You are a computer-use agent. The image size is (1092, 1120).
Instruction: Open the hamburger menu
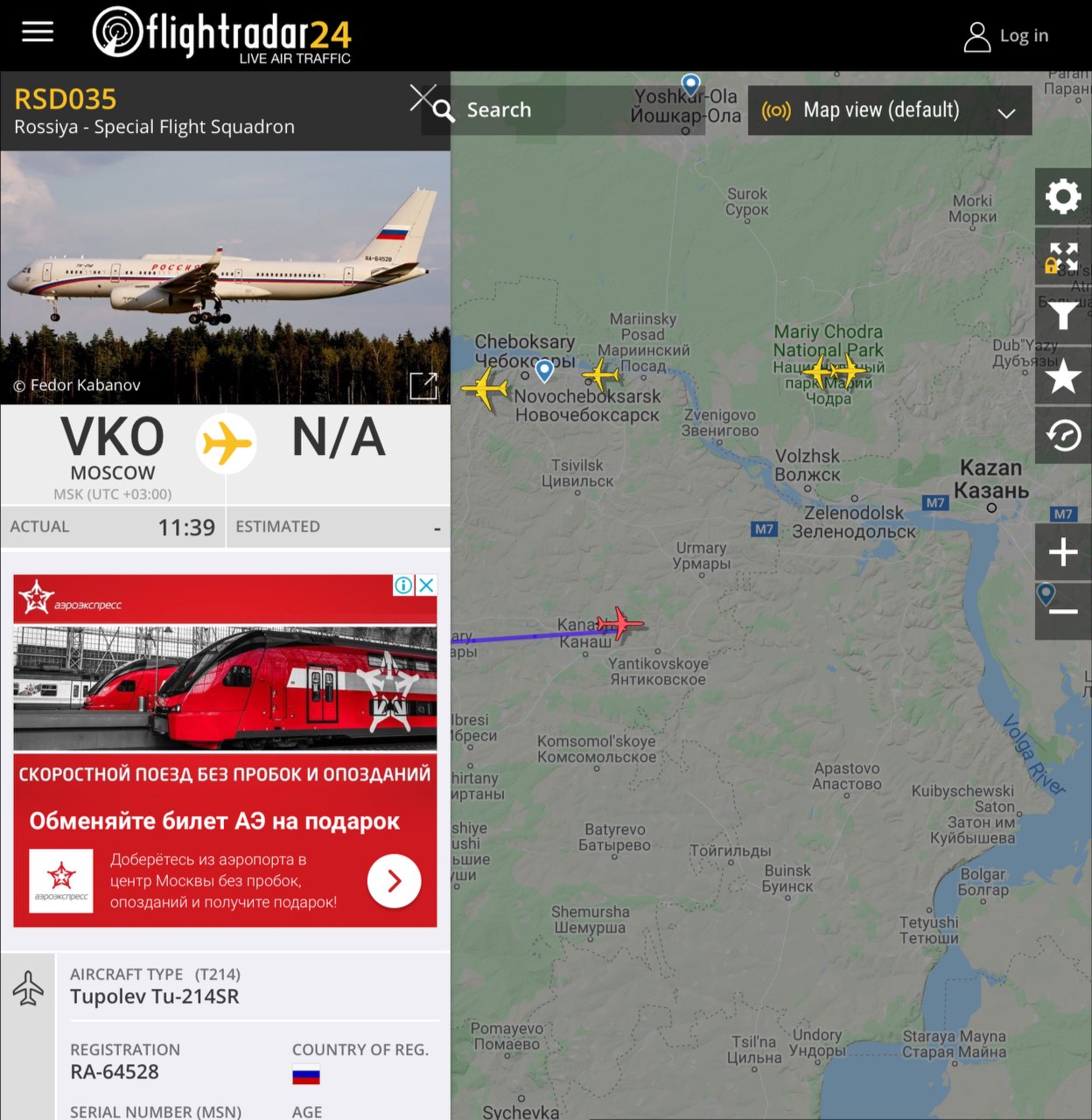coord(38,33)
